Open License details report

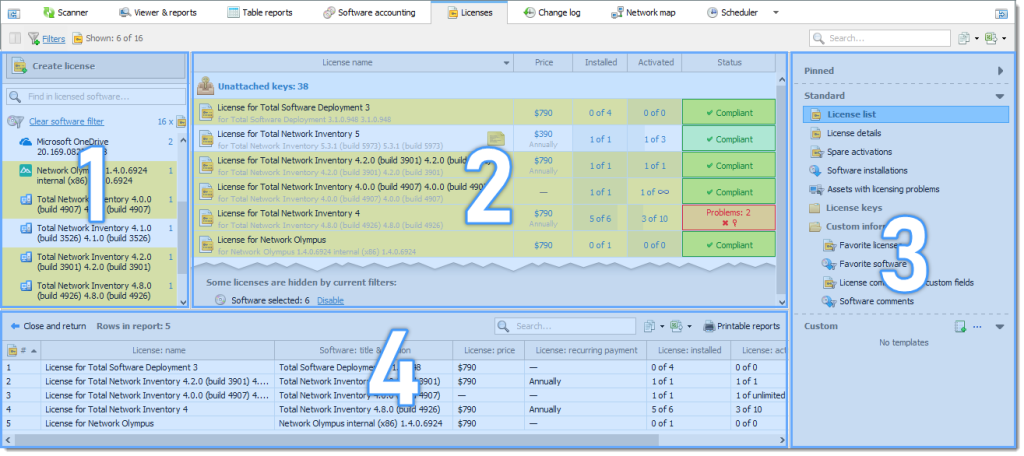[854, 133]
